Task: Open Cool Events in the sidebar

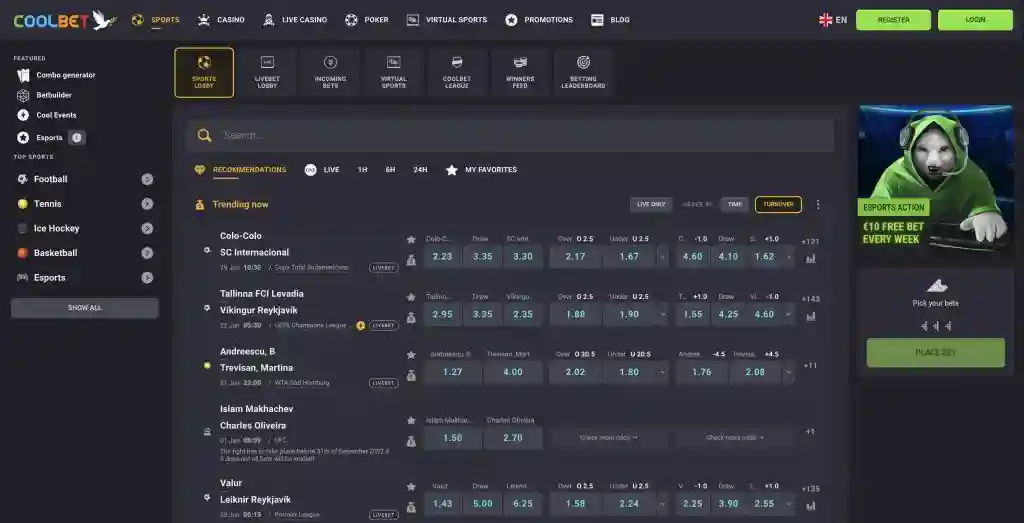Action: [47, 116]
